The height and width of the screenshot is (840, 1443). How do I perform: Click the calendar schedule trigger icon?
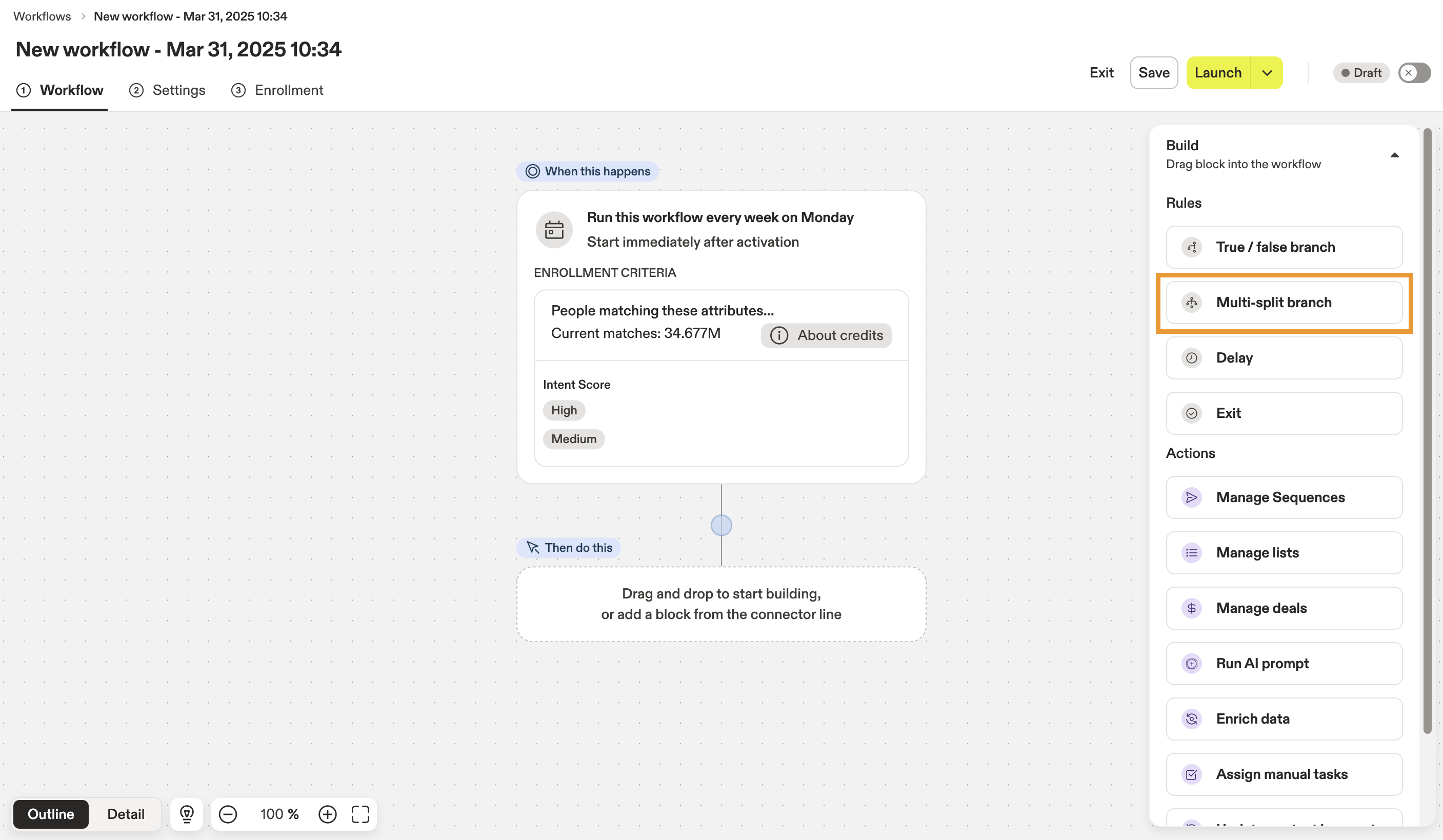tap(554, 230)
